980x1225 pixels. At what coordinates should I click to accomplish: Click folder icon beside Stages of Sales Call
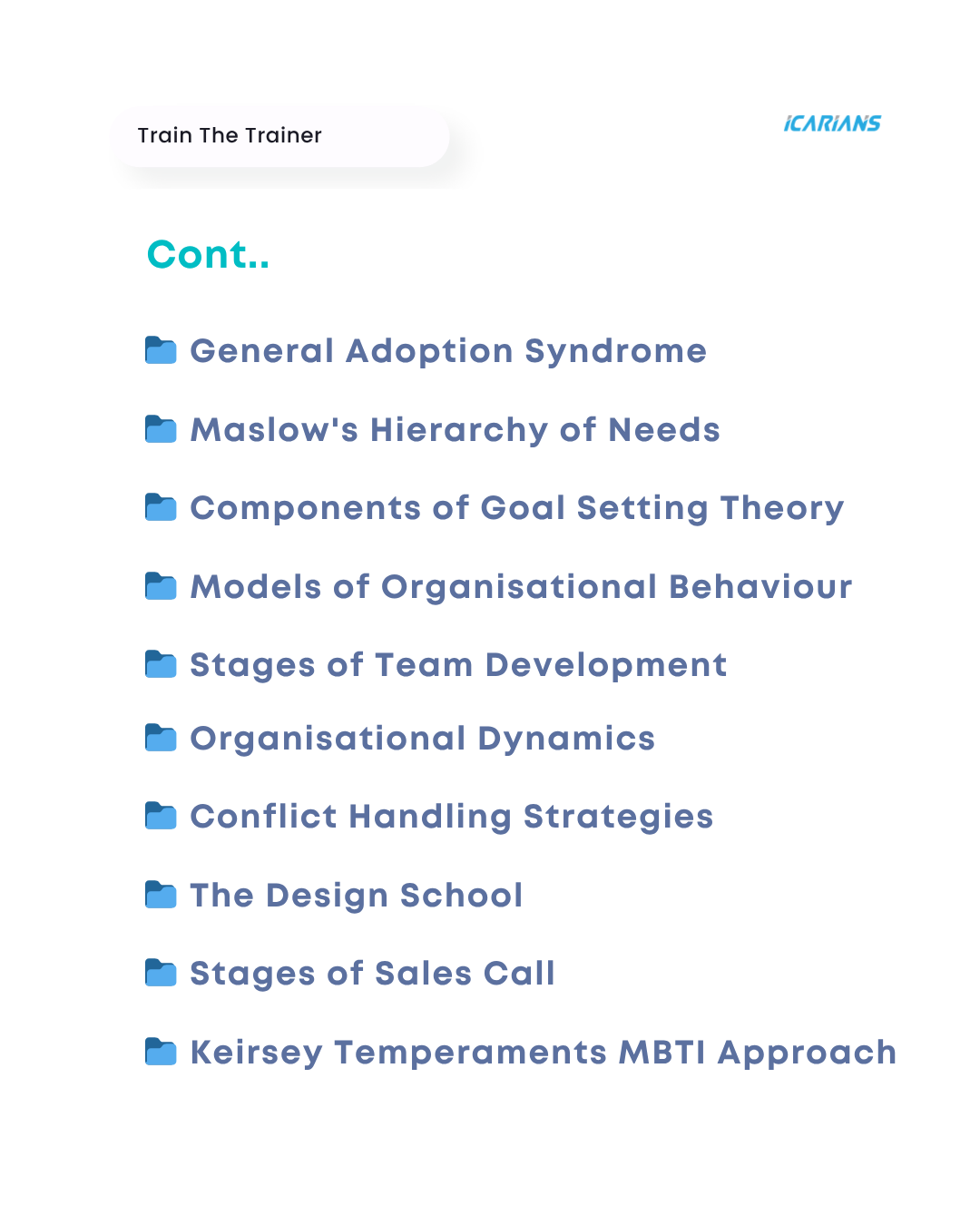coord(161,973)
